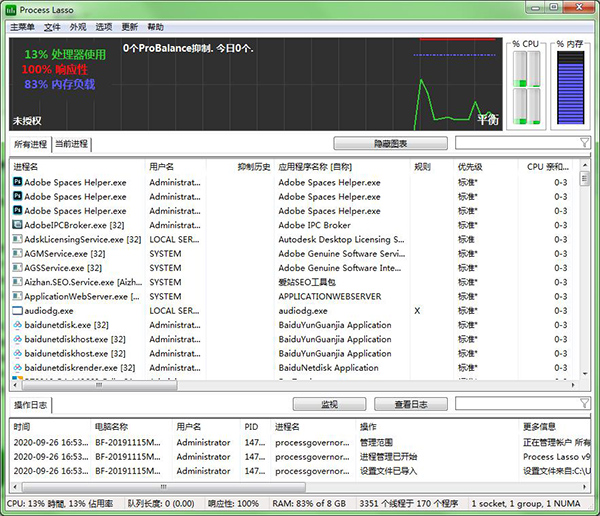Click the Aizhan.SEO.Service.exe process icon
The height and width of the screenshot is (516, 600).
(x=18, y=282)
